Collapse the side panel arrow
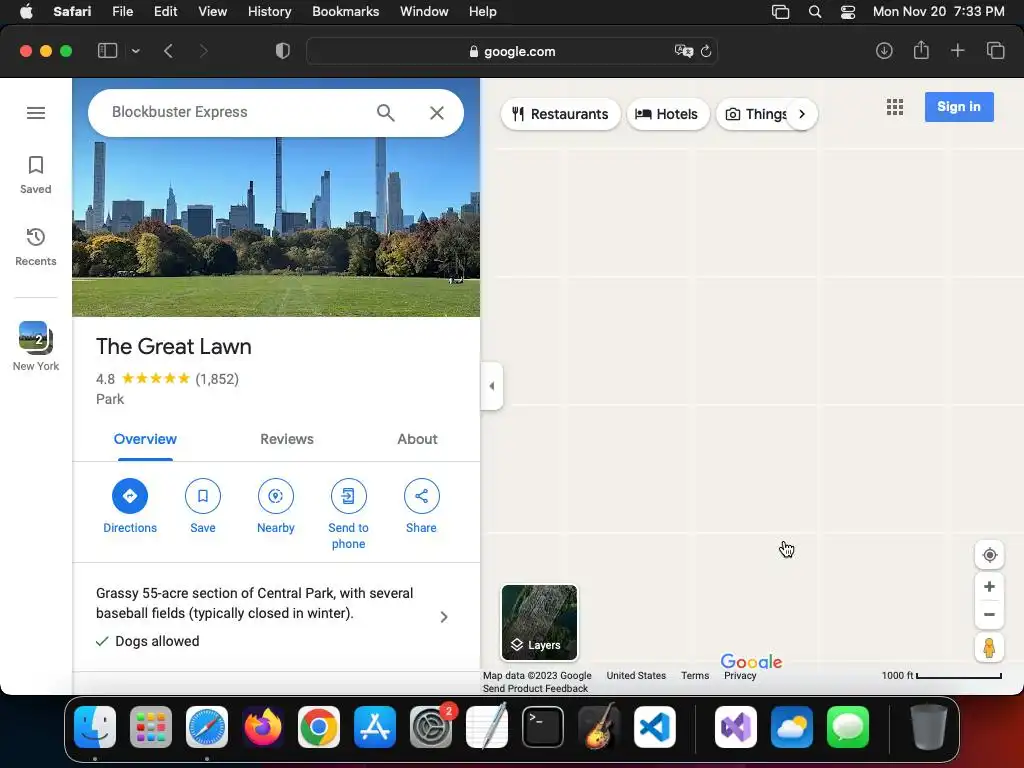Image resolution: width=1024 pixels, height=768 pixels. tap(492, 386)
